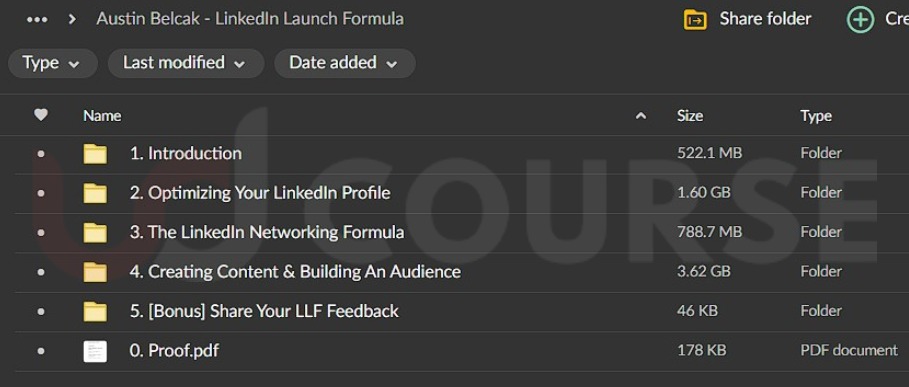This screenshot has height=387, width=909.
Task: Click the folder icon for 1. Introduction
Action: (95, 154)
